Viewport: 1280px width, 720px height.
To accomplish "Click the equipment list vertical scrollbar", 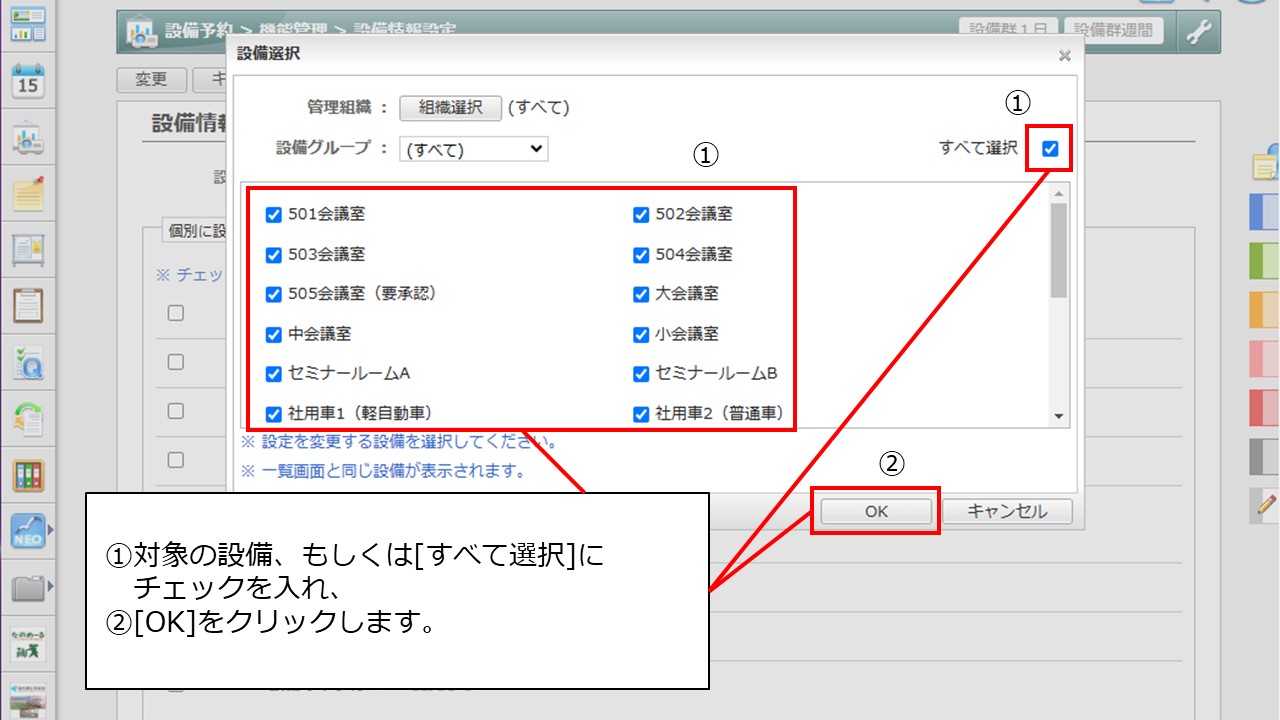I will [x=1058, y=250].
